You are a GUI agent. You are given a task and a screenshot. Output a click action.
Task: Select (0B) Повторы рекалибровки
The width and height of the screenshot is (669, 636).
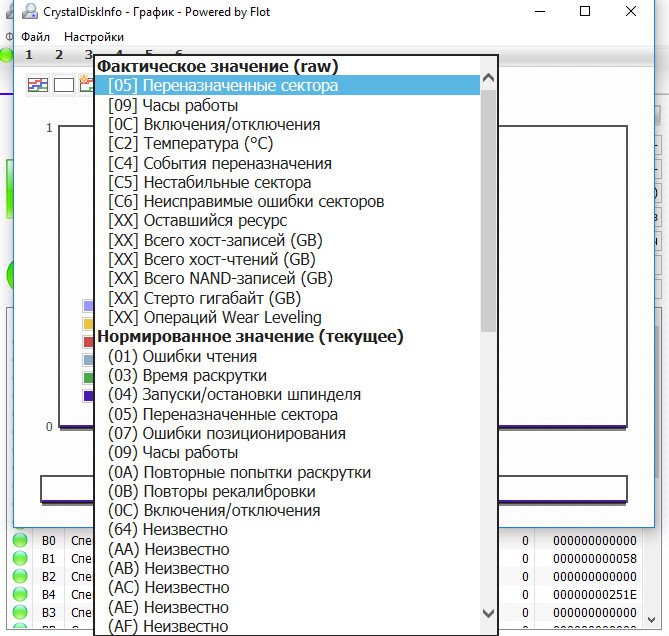[287, 491]
